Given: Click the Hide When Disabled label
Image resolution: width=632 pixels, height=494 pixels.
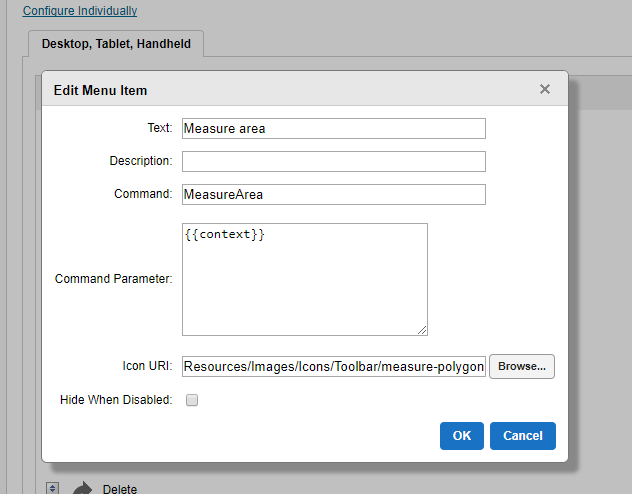Looking at the screenshot, I should [x=116, y=400].
